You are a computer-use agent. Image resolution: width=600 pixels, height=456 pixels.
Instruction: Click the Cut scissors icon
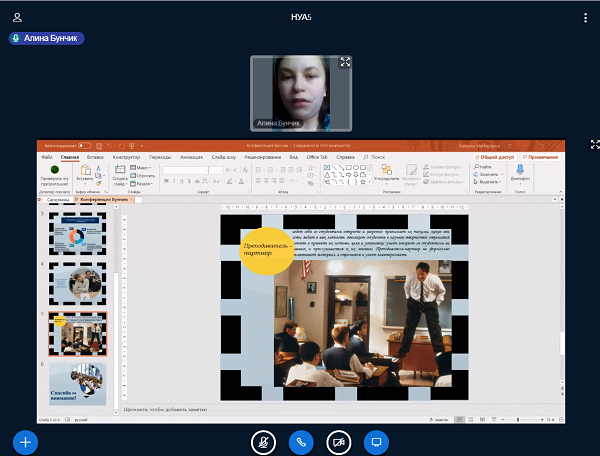(98, 168)
